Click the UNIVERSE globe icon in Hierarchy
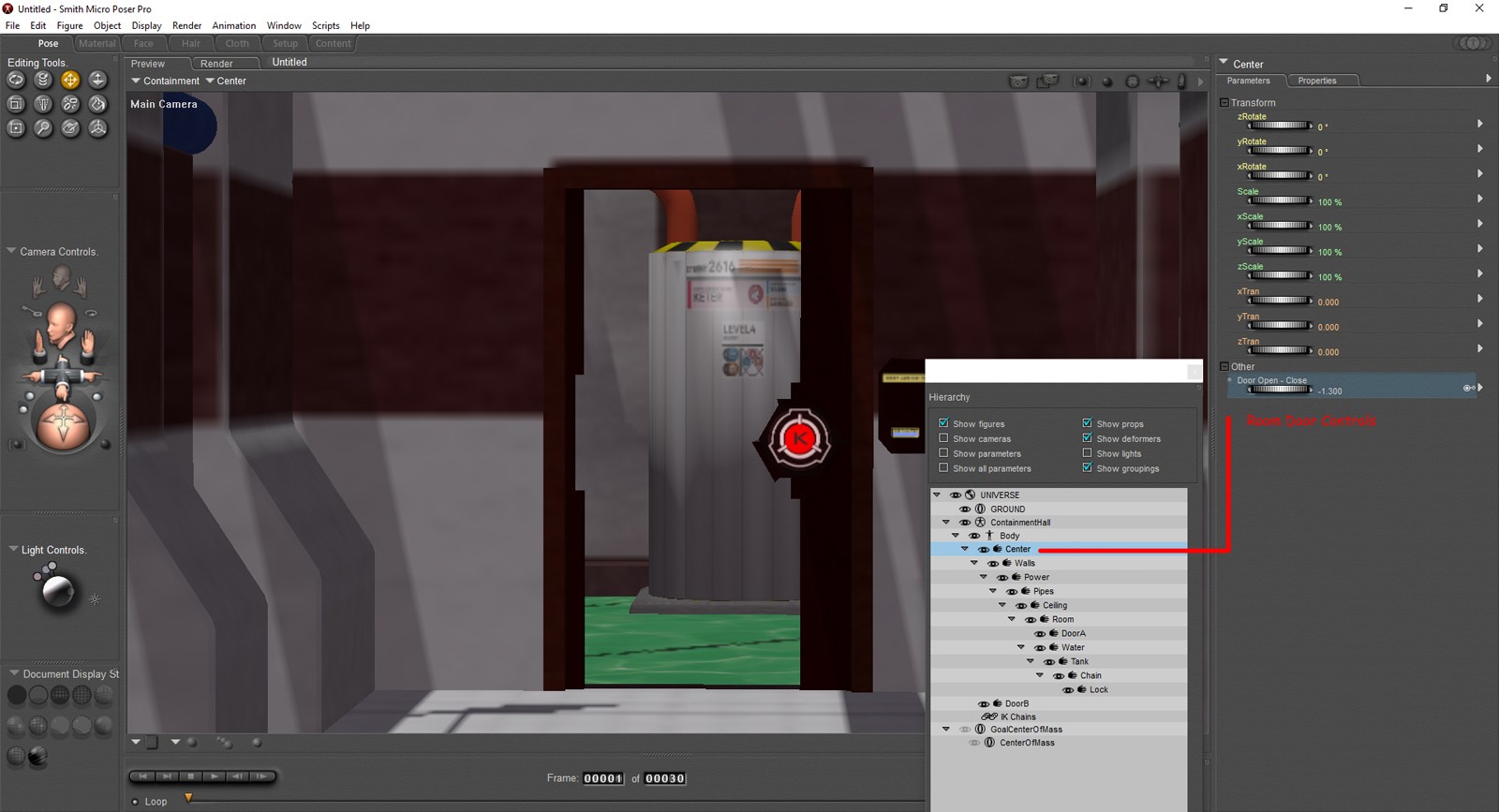The width and height of the screenshot is (1499, 812). click(x=971, y=495)
